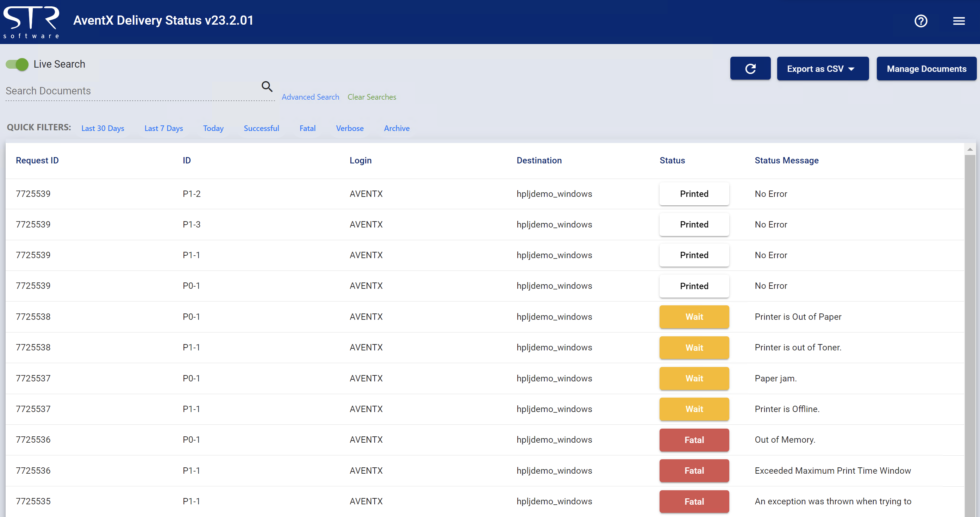Click the Clear Searches link
The image size is (980, 517).
pos(372,97)
